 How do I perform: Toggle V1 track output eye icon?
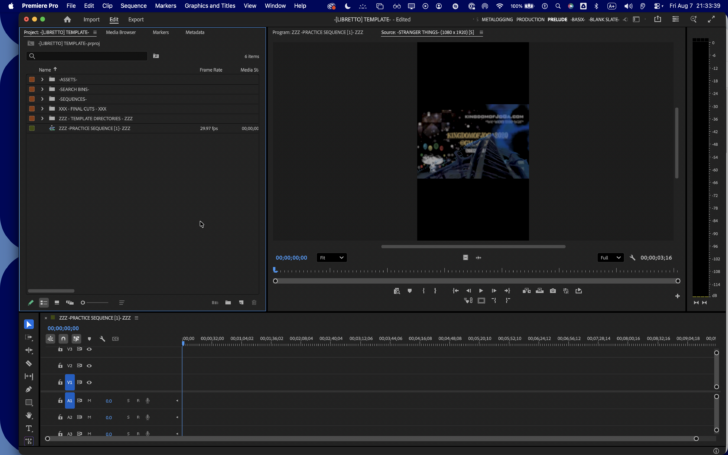click(89, 383)
